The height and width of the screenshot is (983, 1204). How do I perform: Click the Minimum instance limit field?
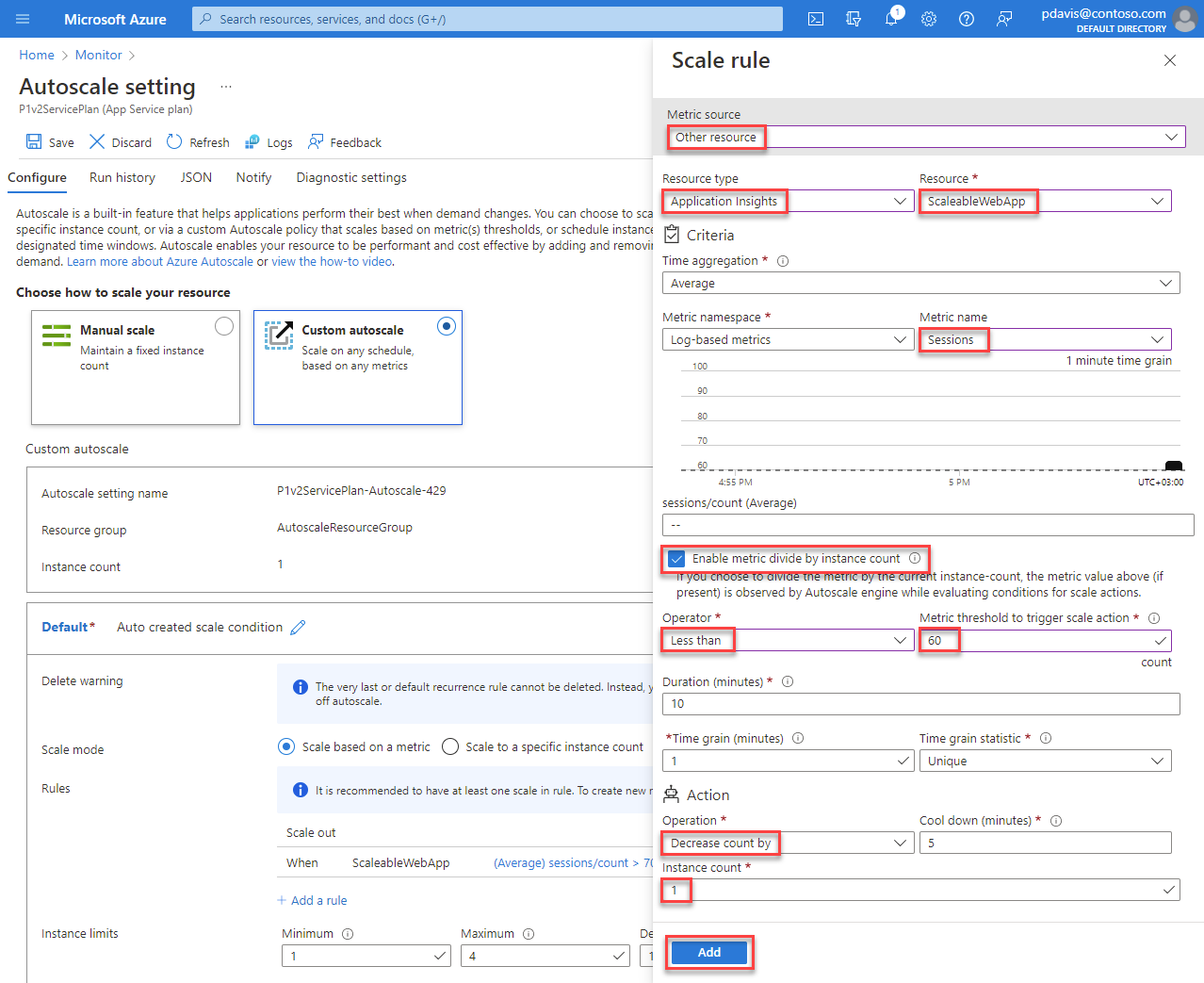pos(366,956)
